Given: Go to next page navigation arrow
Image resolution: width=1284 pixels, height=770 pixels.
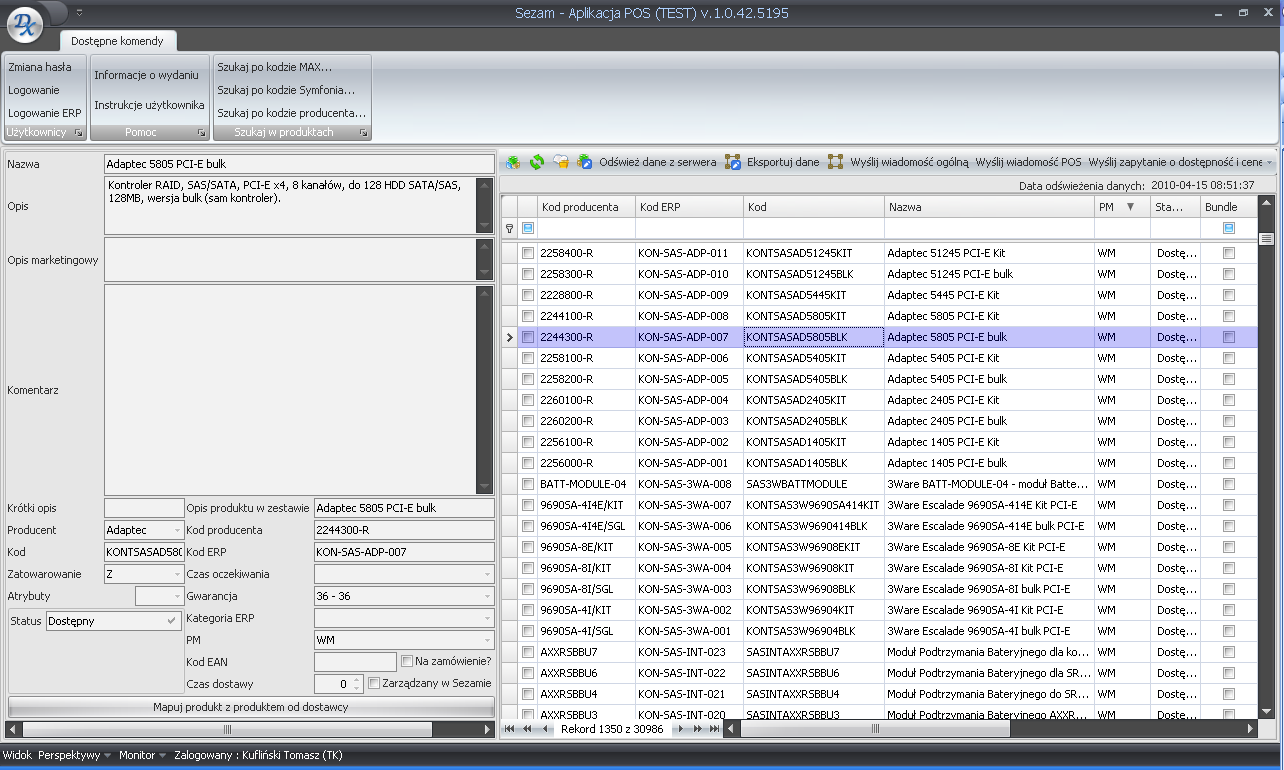Looking at the screenshot, I should (697, 729).
